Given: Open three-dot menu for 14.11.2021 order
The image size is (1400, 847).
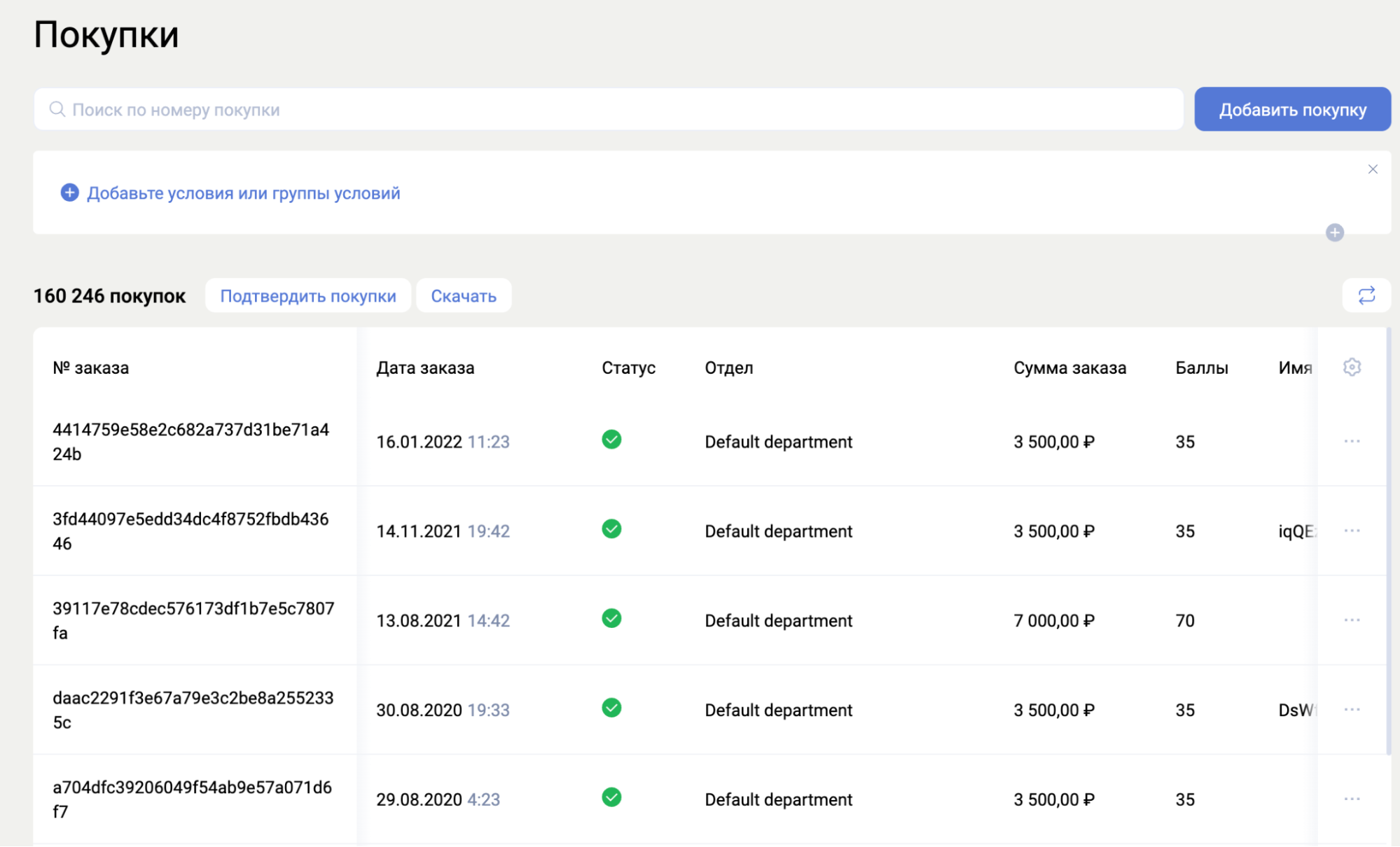Looking at the screenshot, I should tap(1351, 531).
